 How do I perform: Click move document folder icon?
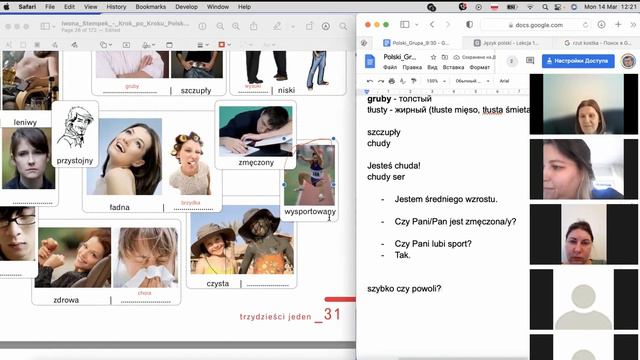point(445,57)
